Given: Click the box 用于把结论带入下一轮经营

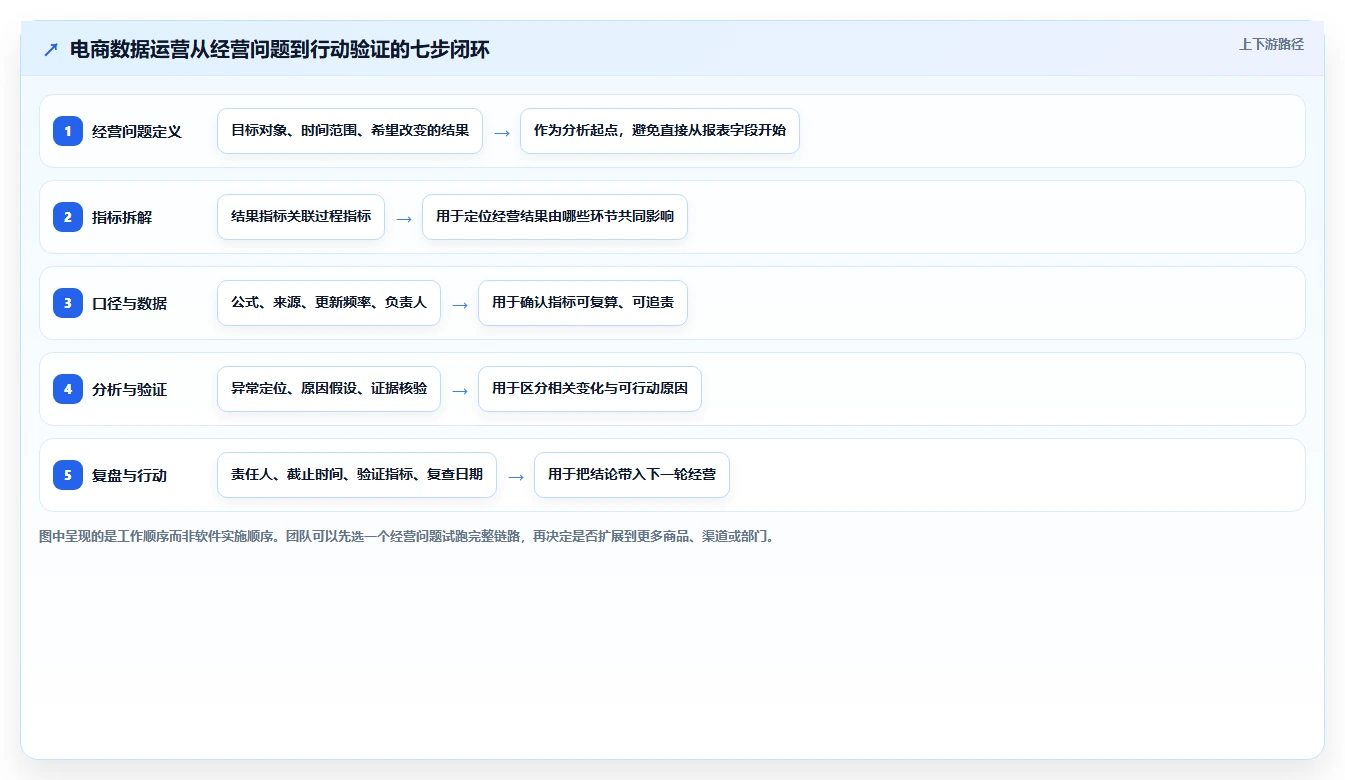Looking at the screenshot, I should [632, 475].
